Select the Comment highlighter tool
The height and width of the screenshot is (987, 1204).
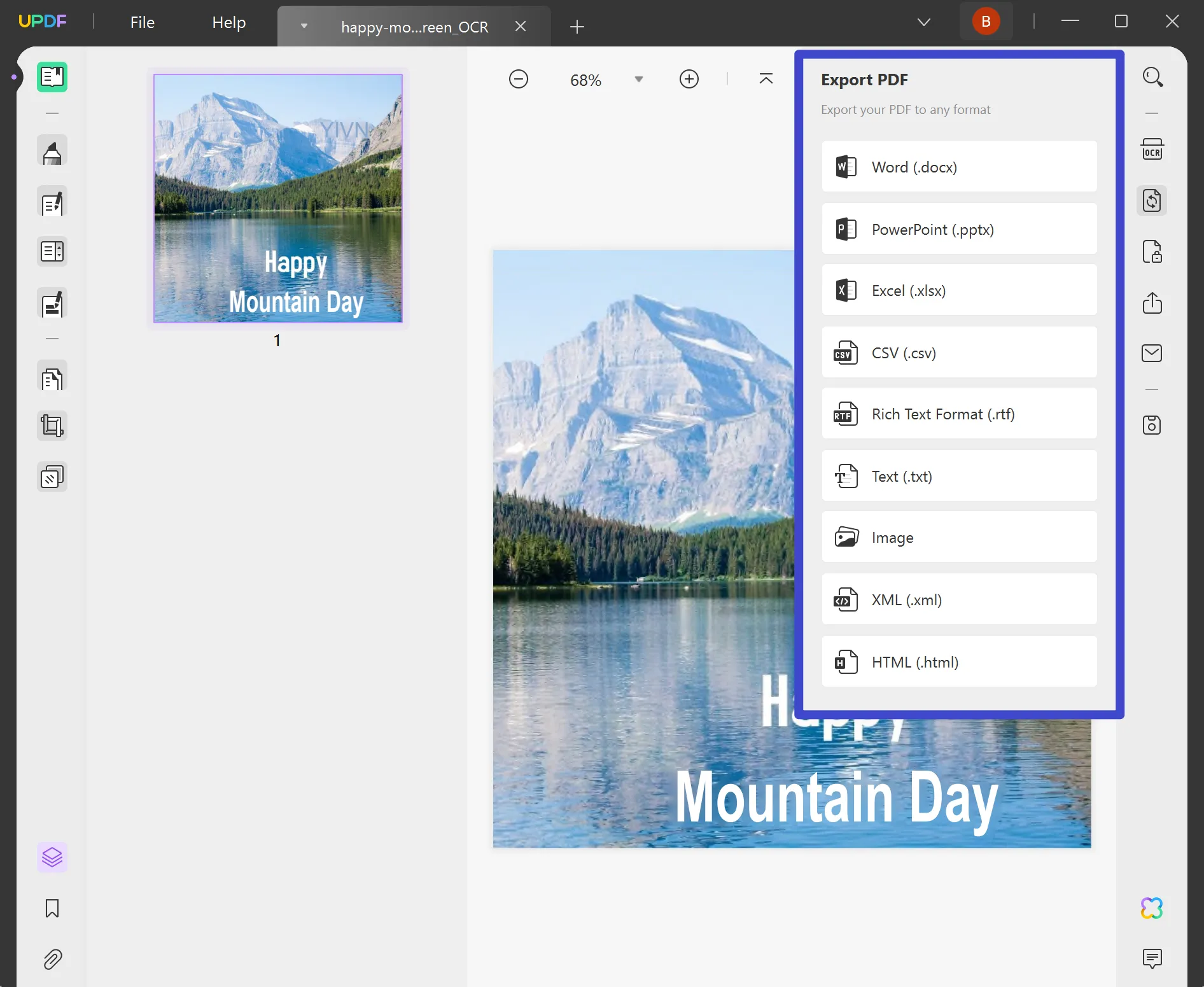click(52, 151)
